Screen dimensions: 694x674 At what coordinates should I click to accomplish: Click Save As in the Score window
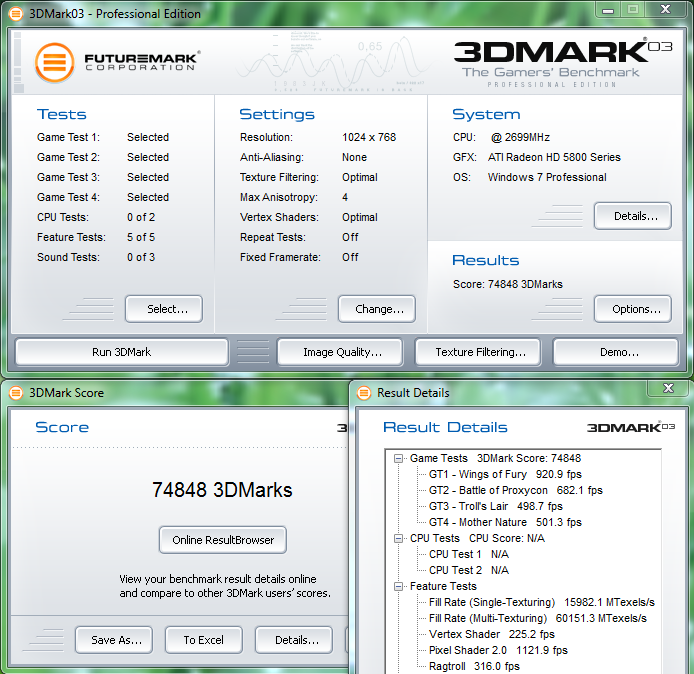(114, 640)
